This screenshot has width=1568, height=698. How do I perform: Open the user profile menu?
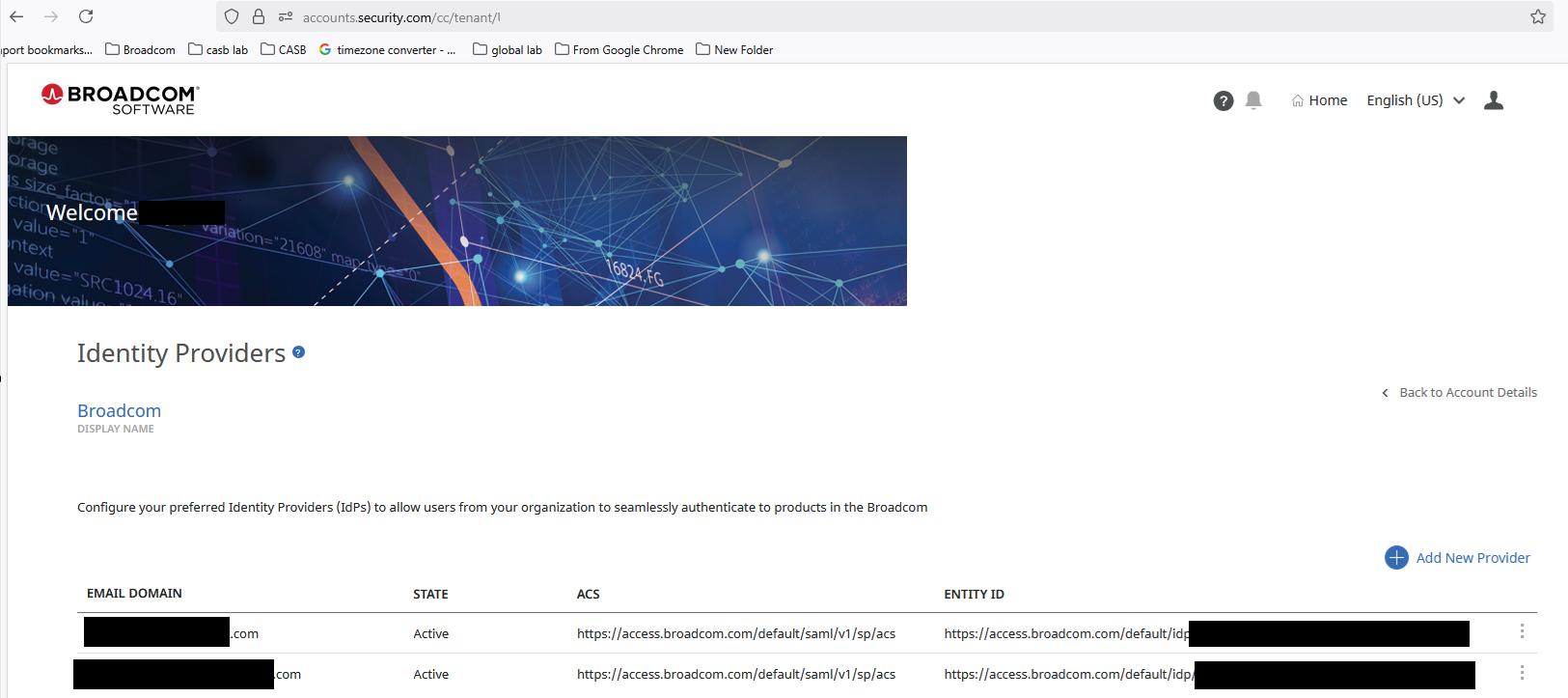[x=1494, y=100]
